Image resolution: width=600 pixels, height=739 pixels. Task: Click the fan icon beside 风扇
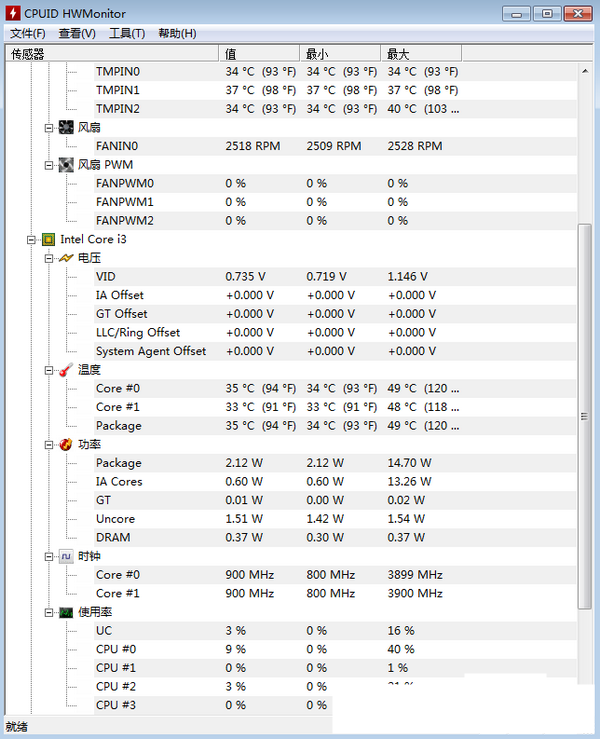pyautogui.click(x=66, y=127)
